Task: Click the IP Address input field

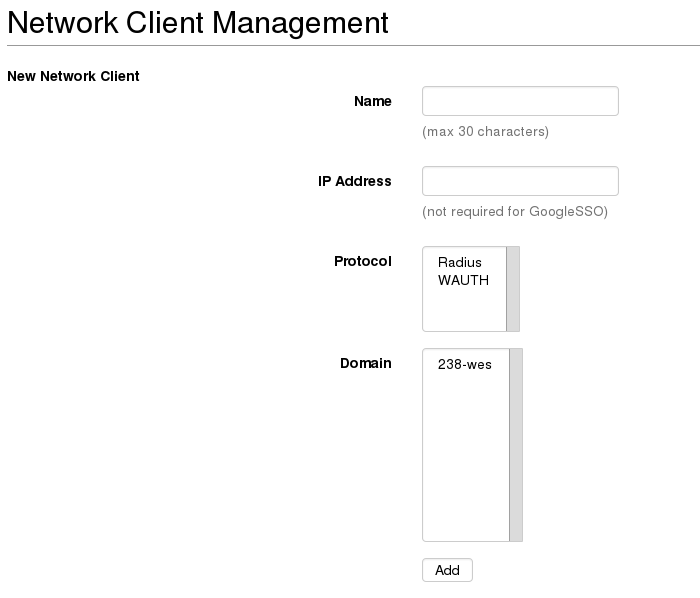Action: [x=520, y=181]
